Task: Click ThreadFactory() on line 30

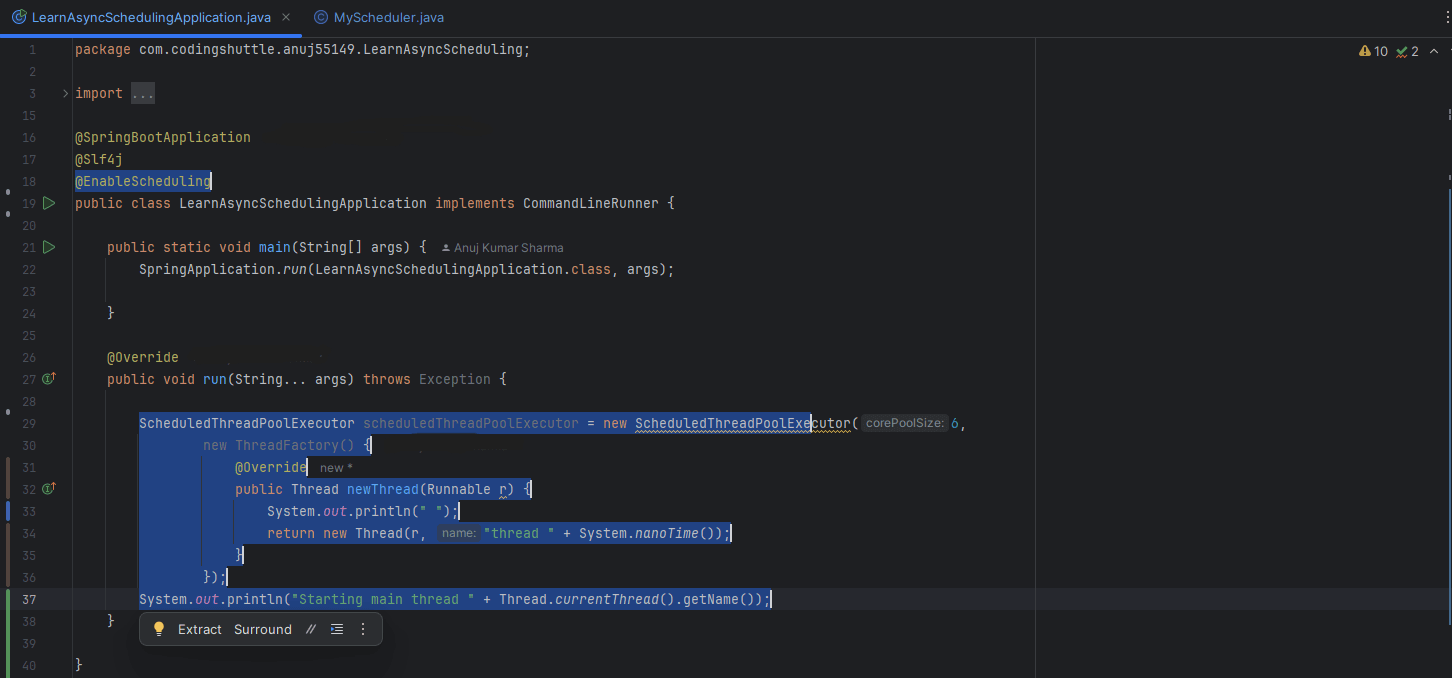Action: [295, 445]
